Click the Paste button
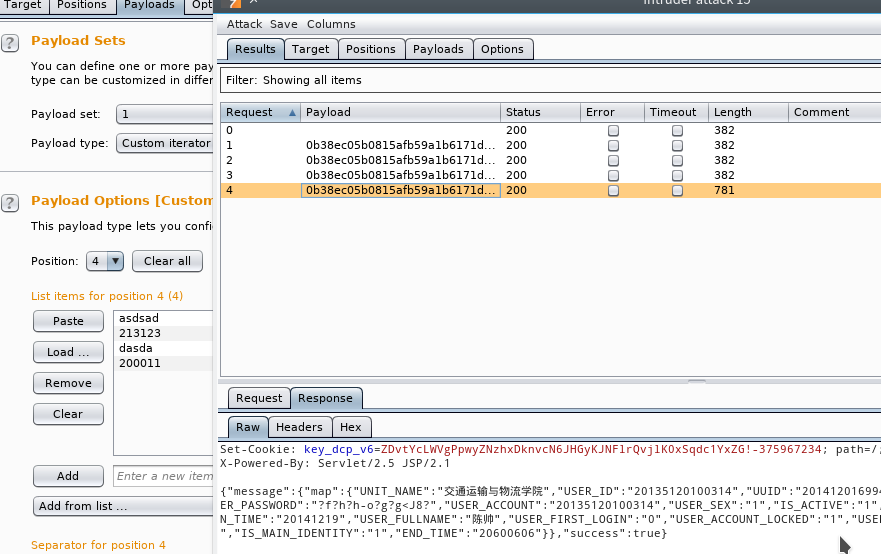881x554 pixels. point(68,321)
